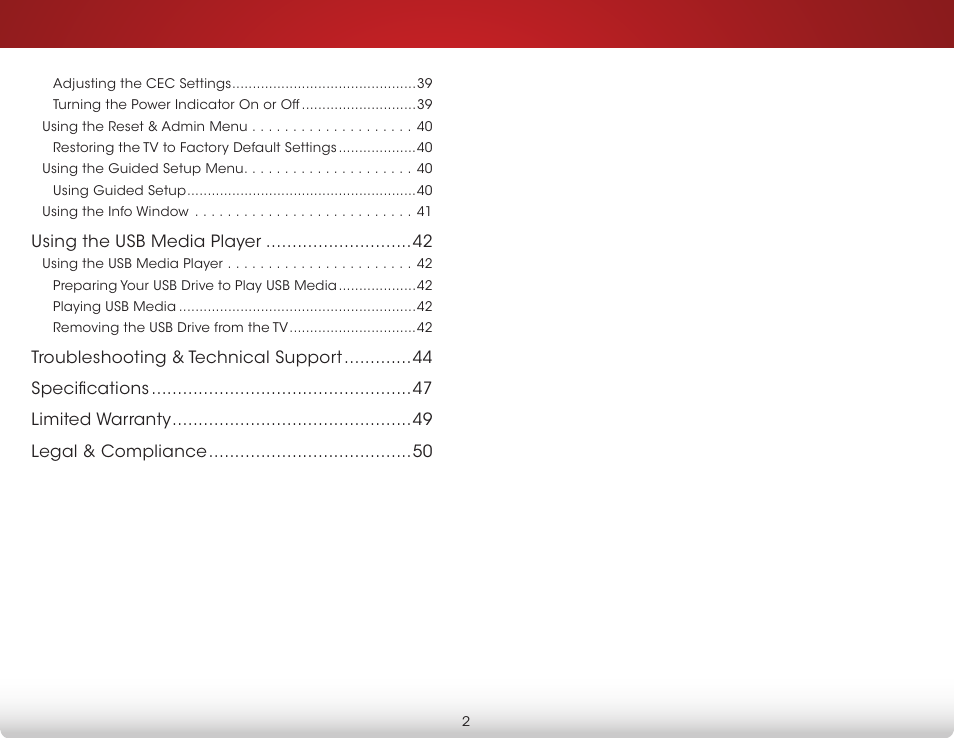Viewport: 954px width, 738px height.
Task: Go to 'Removing the USB Drive from the TV'
Action: pyautogui.click(x=242, y=327)
